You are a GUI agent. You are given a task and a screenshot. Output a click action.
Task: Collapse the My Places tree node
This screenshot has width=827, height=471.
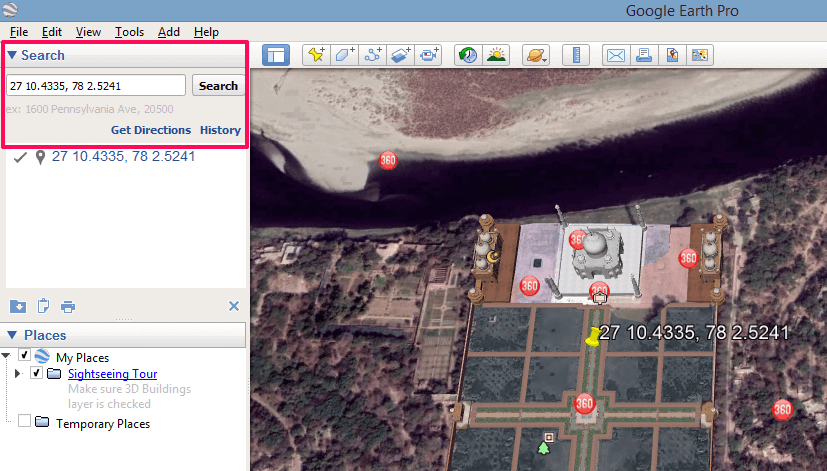pyautogui.click(x=6, y=355)
